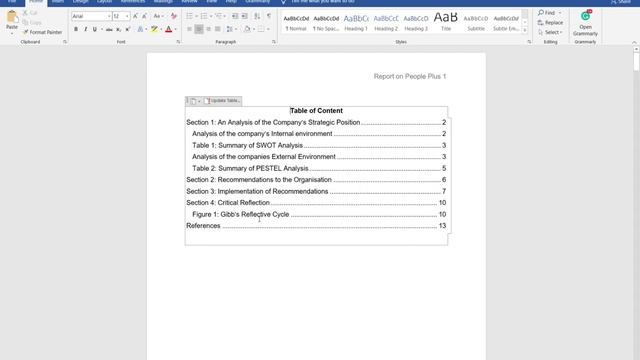The image size is (640, 360).
Task: Click the Share button
Action: (621, 2)
